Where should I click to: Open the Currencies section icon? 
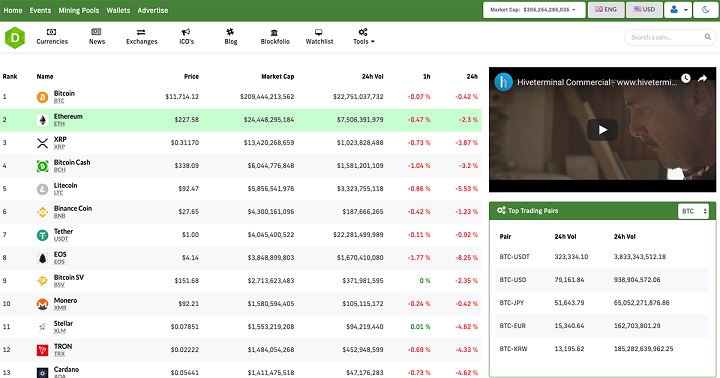pyautogui.click(x=52, y=32)
